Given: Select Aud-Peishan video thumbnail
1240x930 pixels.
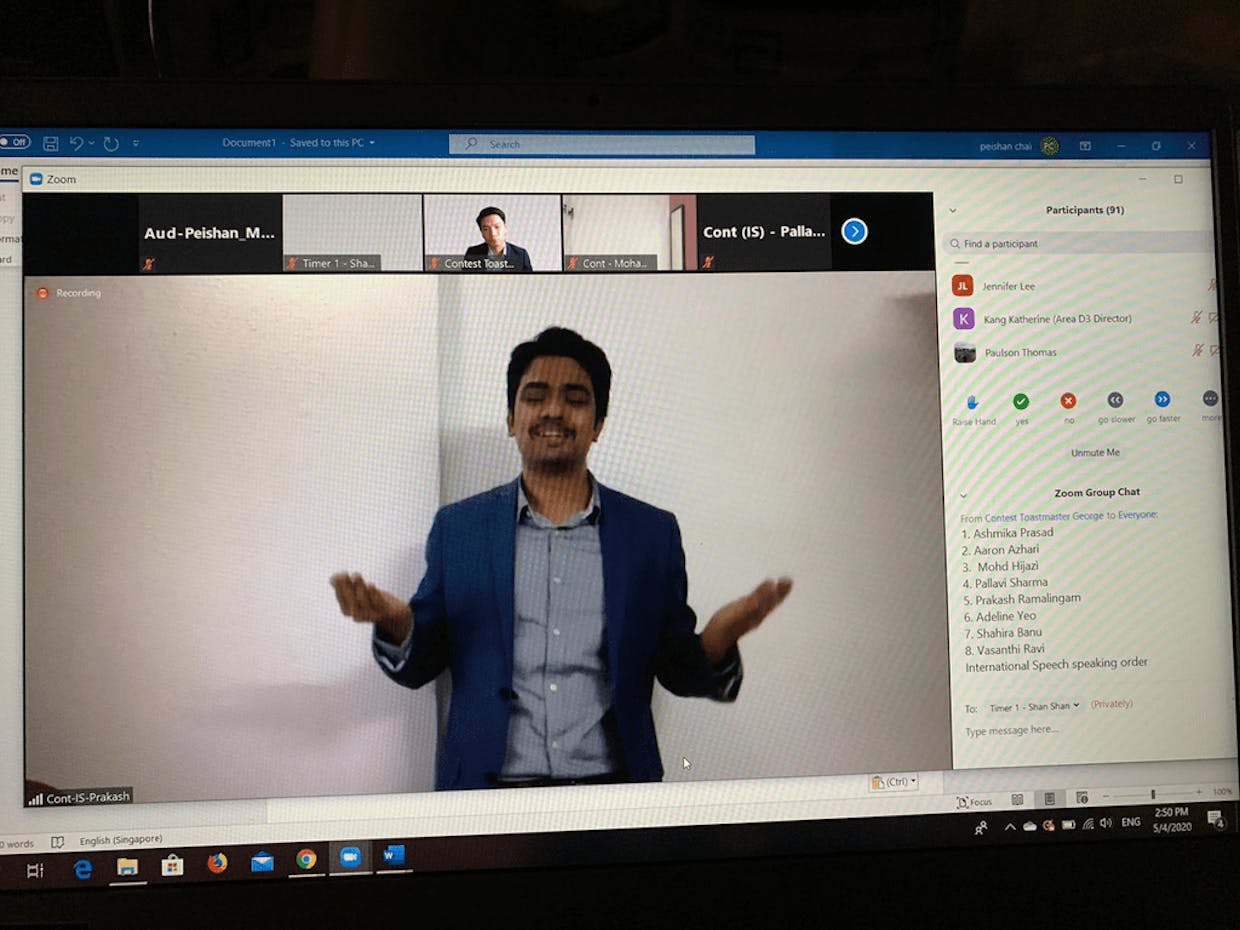Looking at the screenshot, I should pyautogui.click(x=209, y=233).
